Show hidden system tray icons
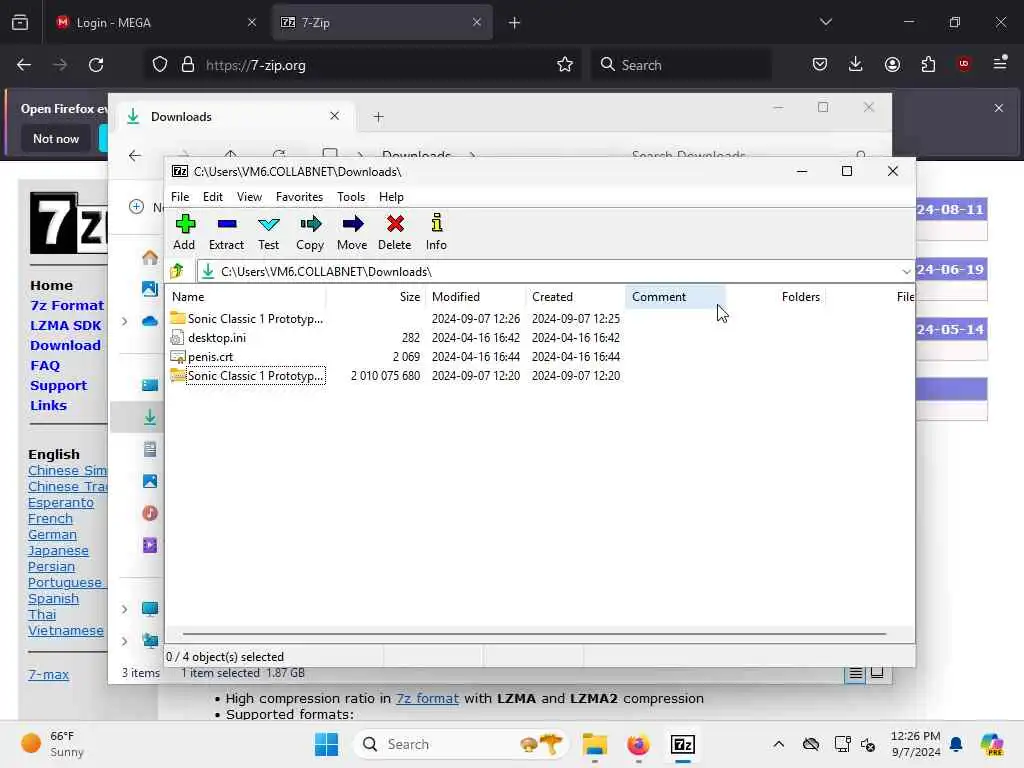Image resolution: width=1024 pixels, height=768 pixels. point(778,744)
